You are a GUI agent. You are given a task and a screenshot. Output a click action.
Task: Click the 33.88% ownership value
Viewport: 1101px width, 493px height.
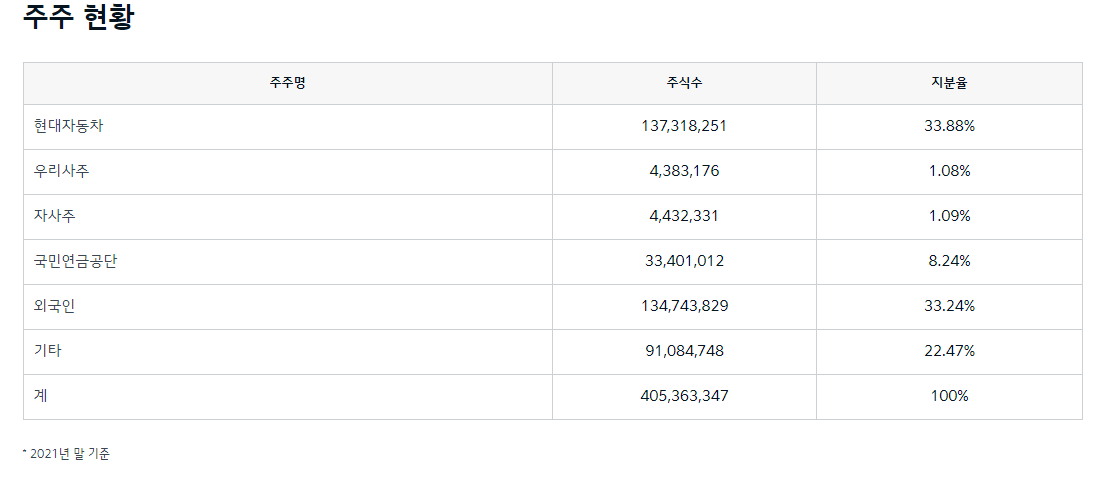coord(949,126)
